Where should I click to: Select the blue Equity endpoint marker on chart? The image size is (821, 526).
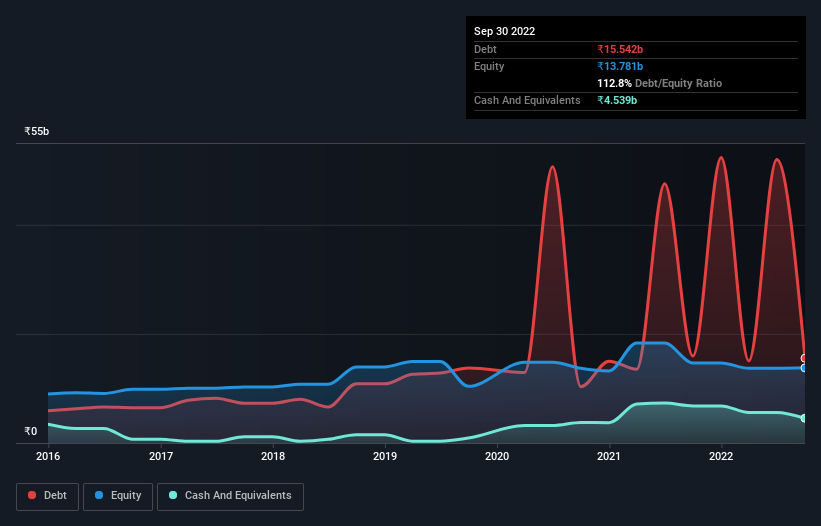pyautogui.click(x=804, y=368)
